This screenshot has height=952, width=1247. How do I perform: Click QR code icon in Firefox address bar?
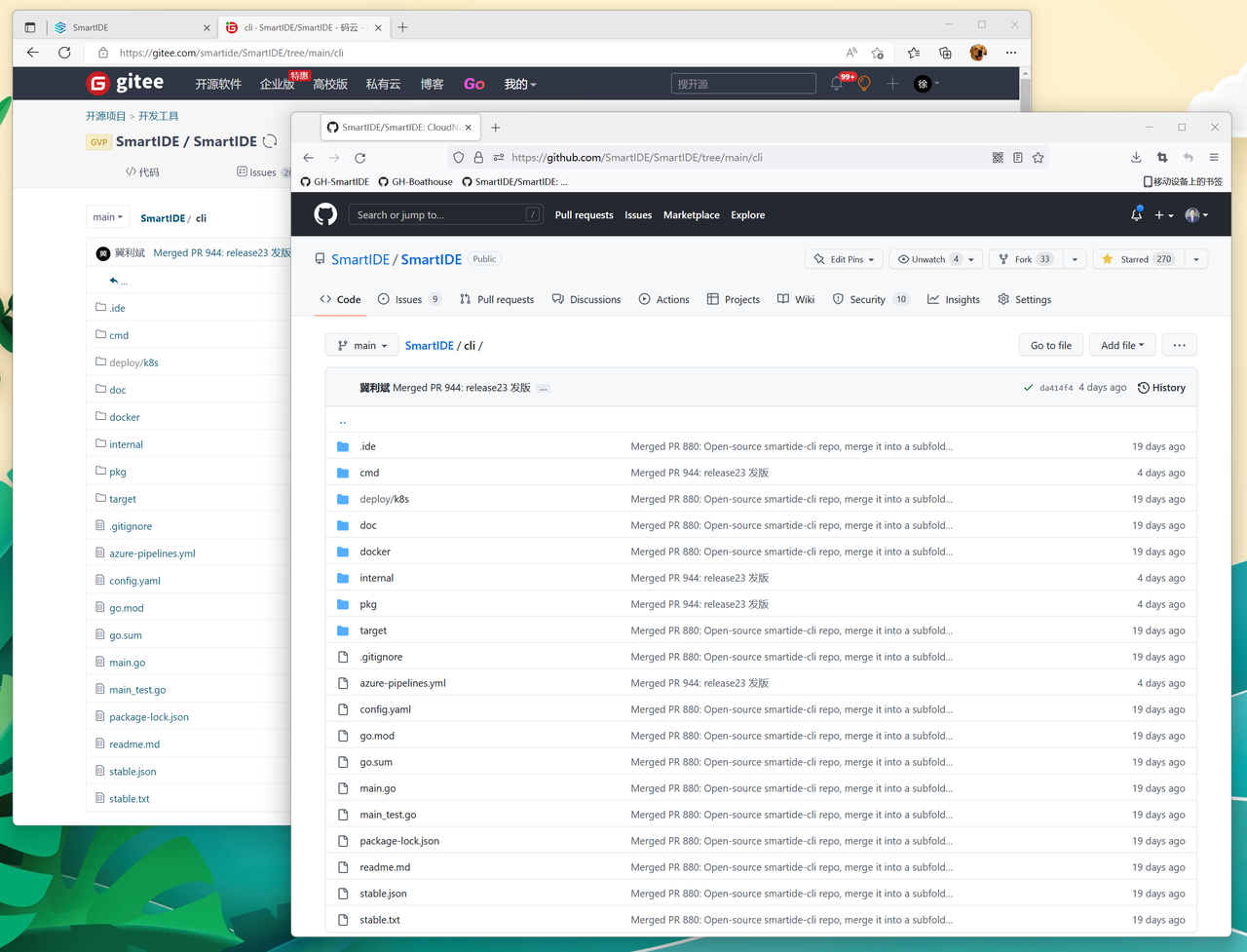[998, 157]
